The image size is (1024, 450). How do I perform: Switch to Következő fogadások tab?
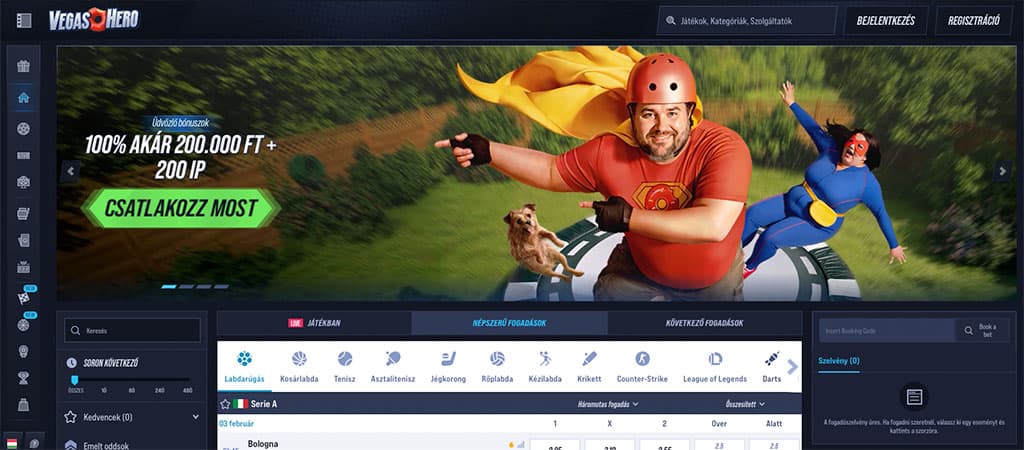[x=705, y=323]
